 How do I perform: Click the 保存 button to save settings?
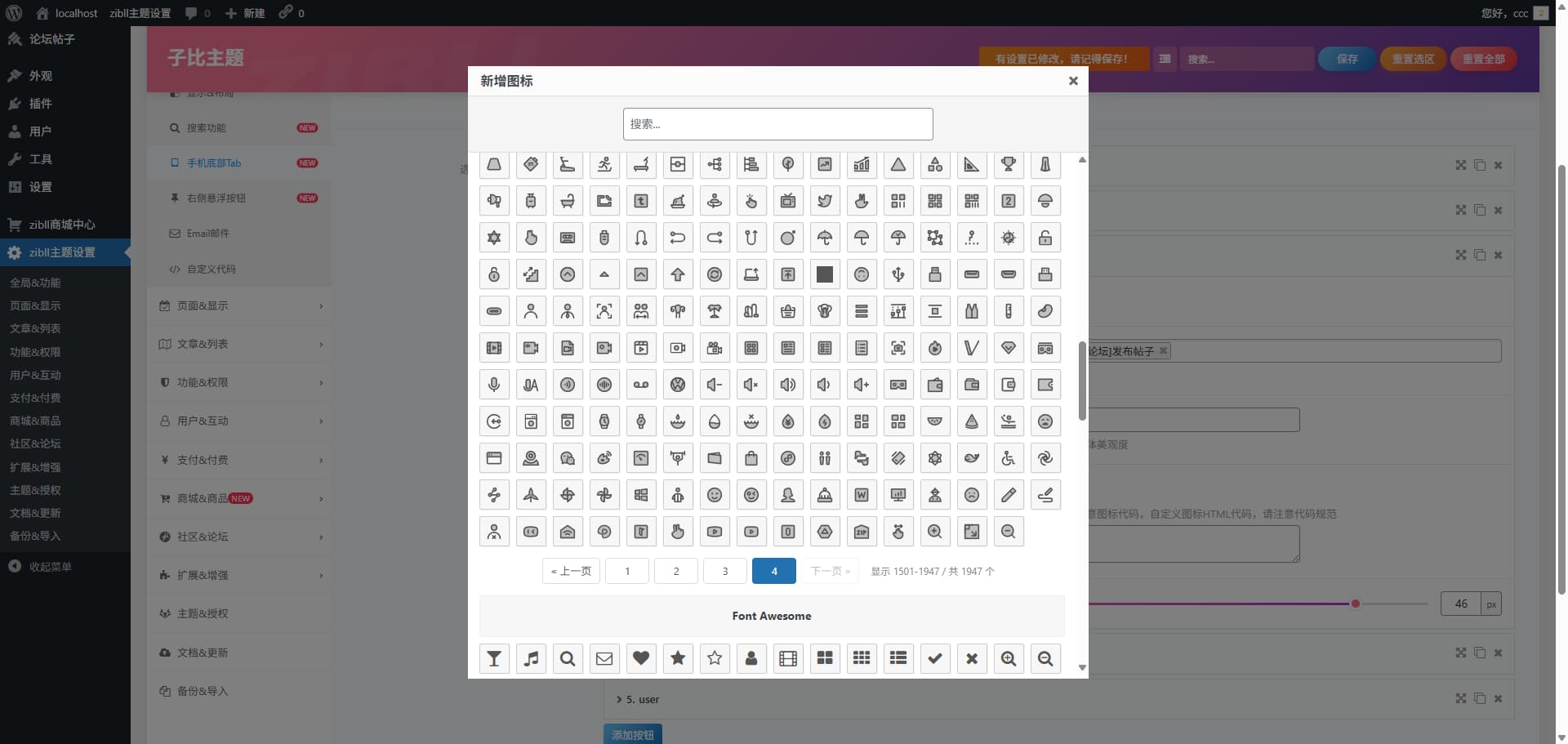pyautogui.click(x=1346, y=59)
